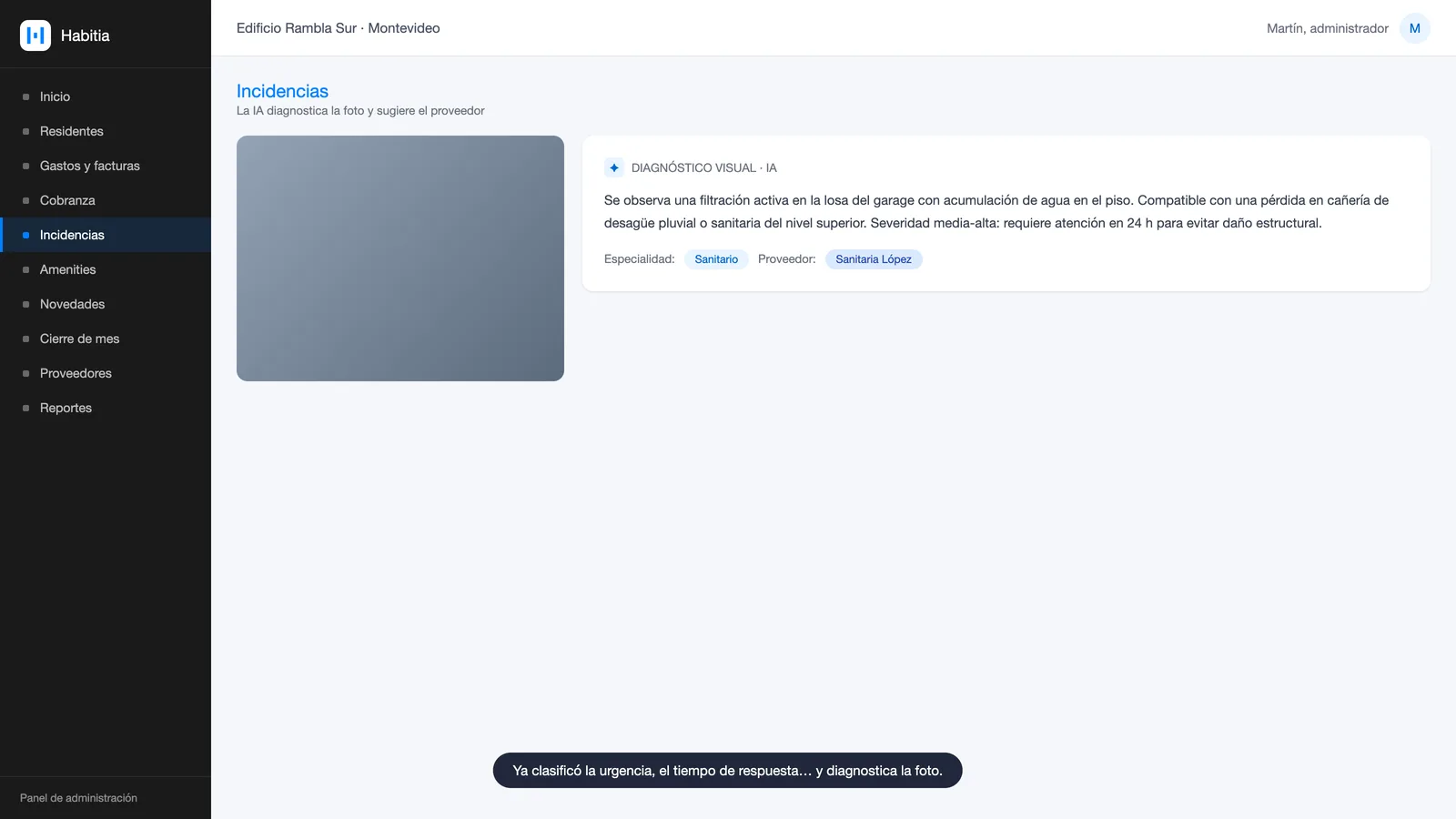Click the AI sparkle diagnosis icon
The height and width of the screenshot is (819, 1456).
tap(614, 167)
